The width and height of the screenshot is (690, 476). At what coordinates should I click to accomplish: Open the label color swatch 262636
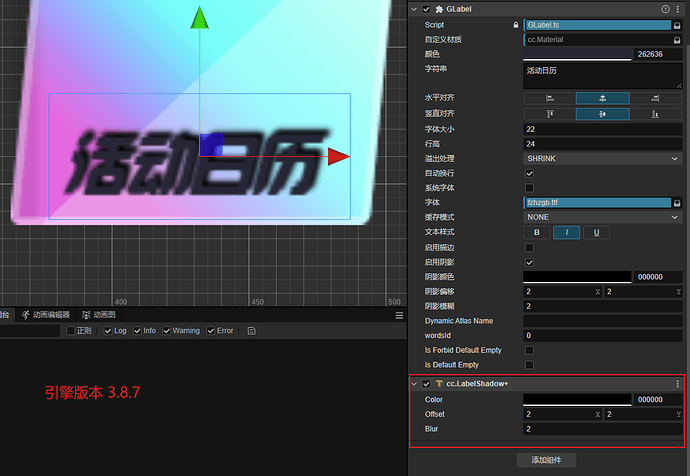(577, 54)
